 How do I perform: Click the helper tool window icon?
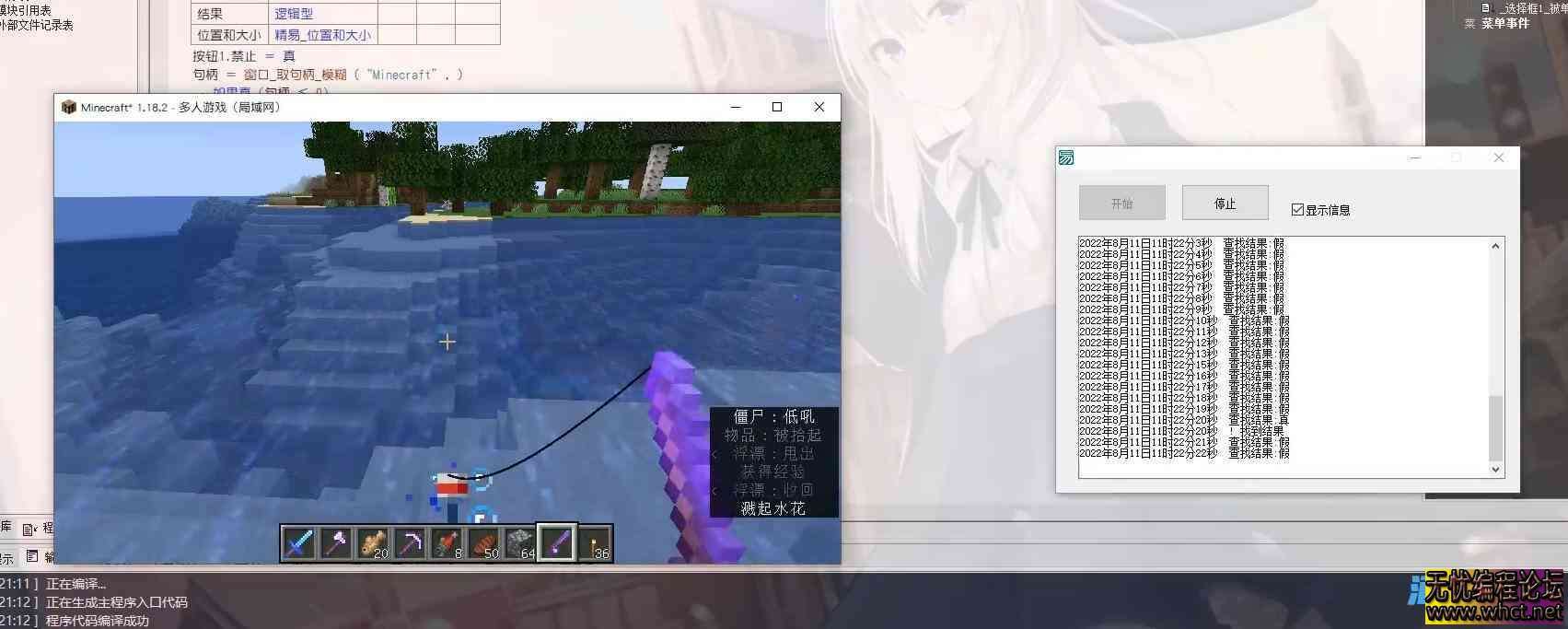coord(1066,158)
